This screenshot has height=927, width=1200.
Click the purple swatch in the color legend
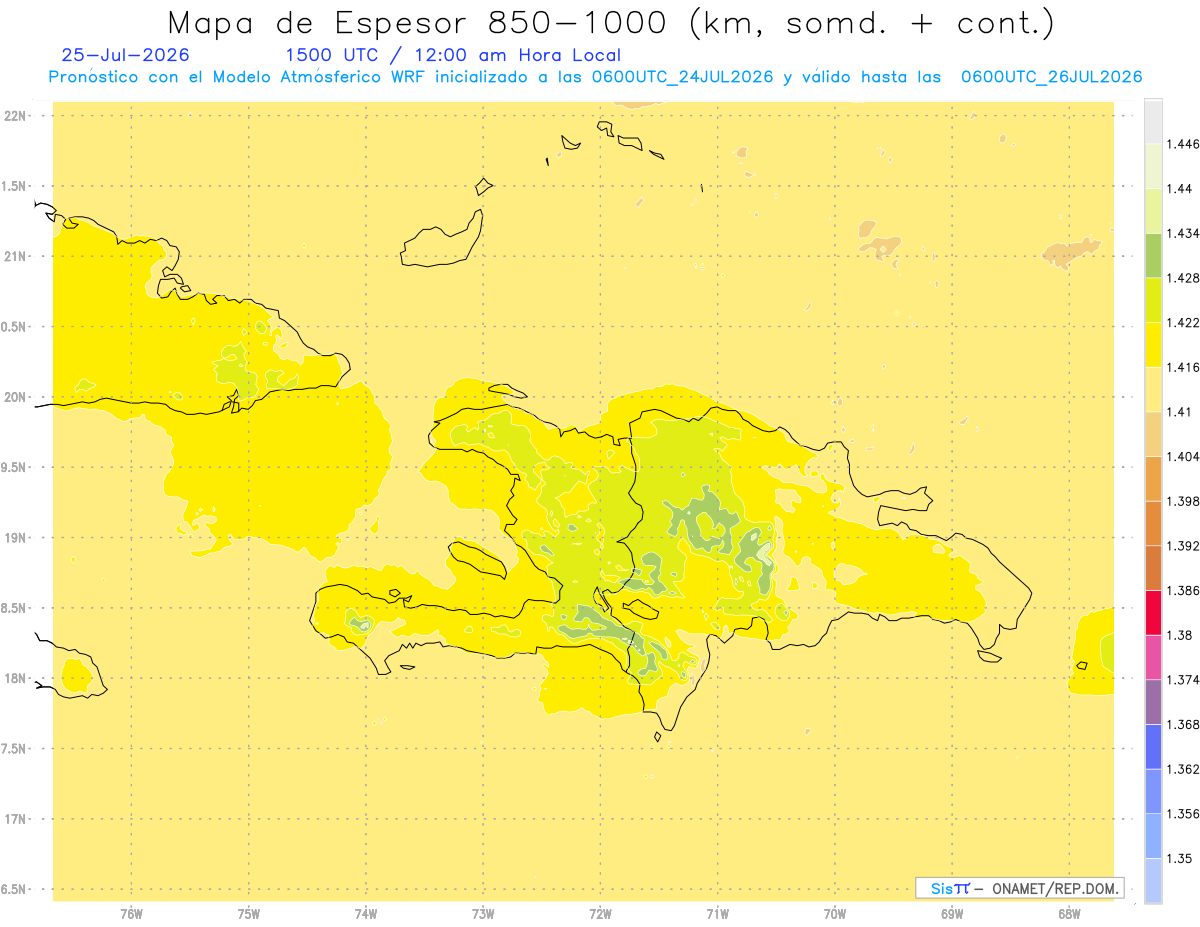(1153, 701)
